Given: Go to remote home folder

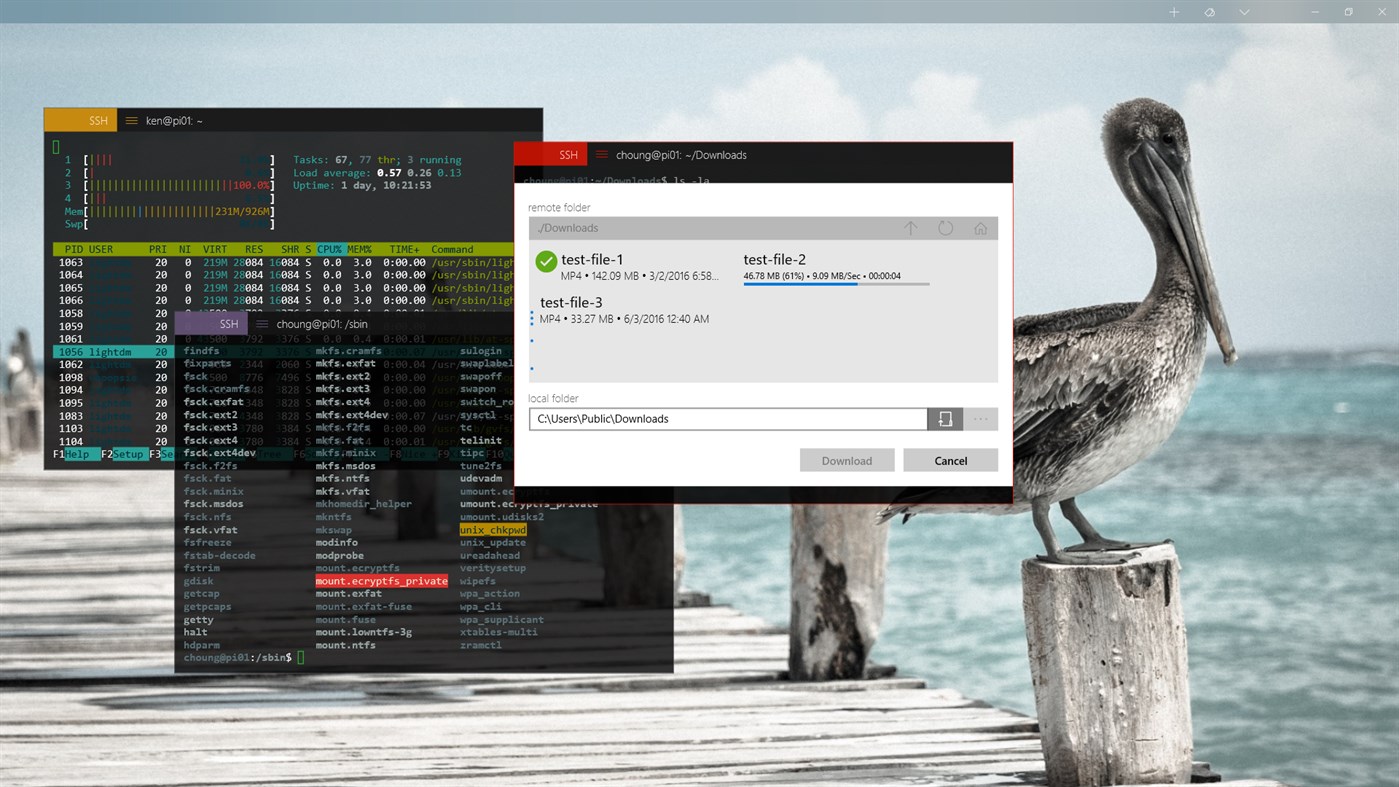Looking at the screenshot, I should pyautogui.click(x=980, y=228).
